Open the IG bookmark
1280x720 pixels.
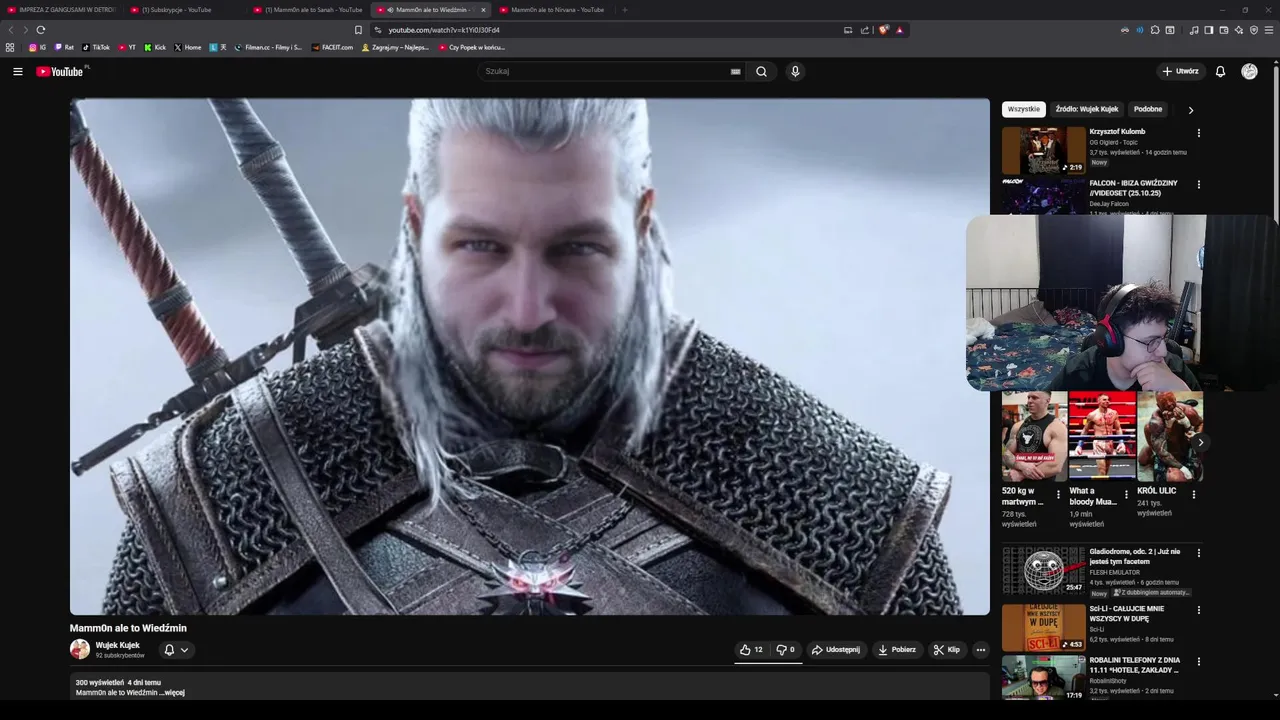pos(37,47)
